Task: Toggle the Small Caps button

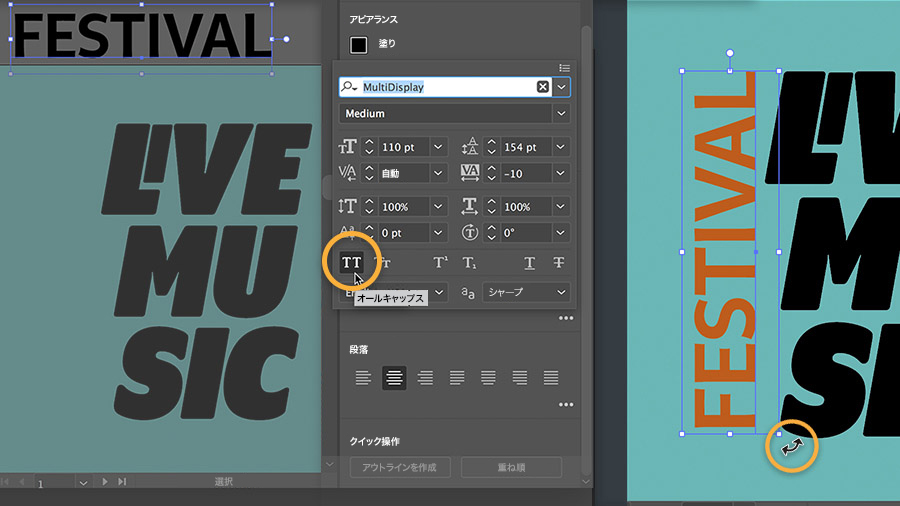Action: click(x=383, y=263)
